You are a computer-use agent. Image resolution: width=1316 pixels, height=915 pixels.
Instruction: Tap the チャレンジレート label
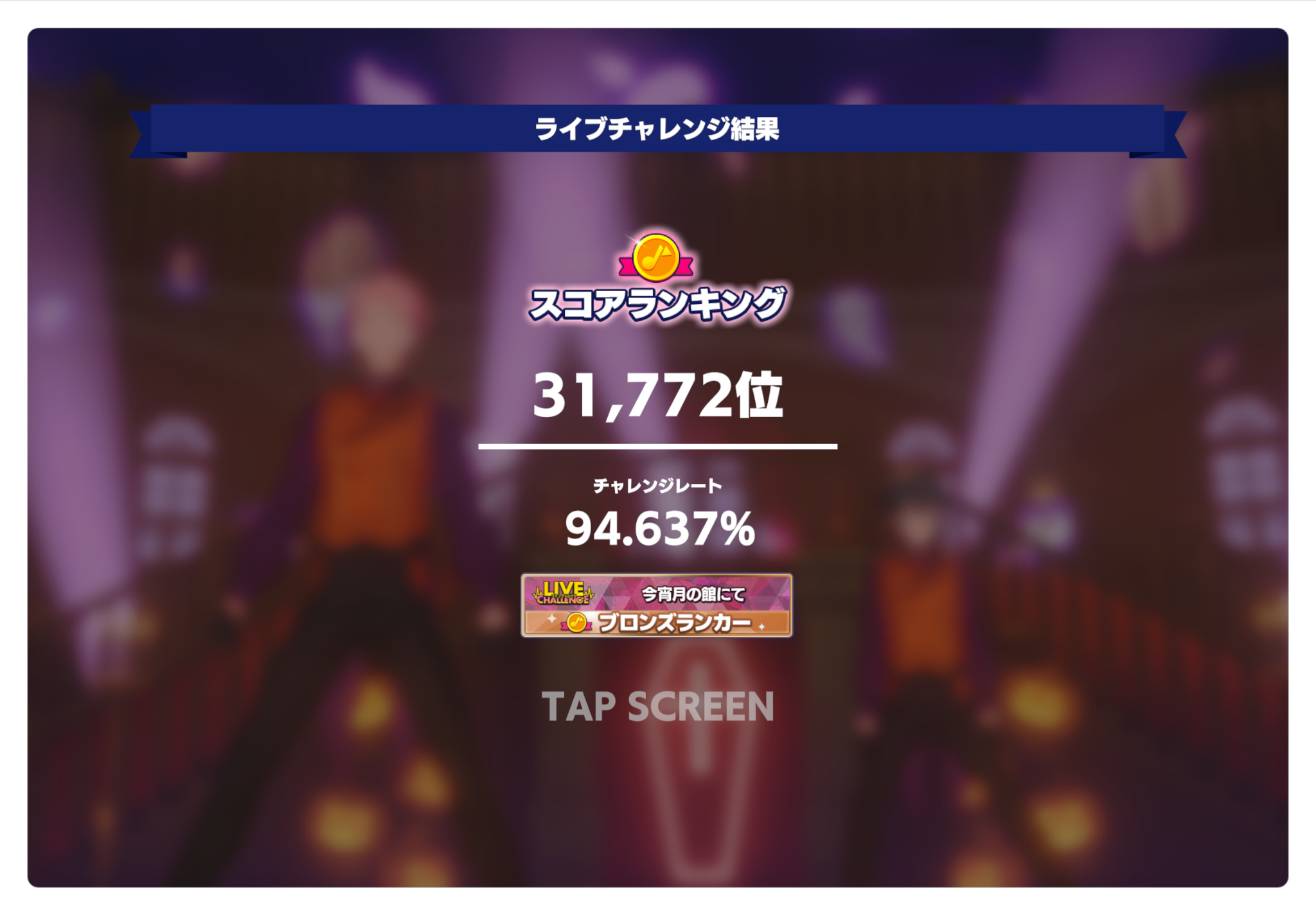pos(657,486)
